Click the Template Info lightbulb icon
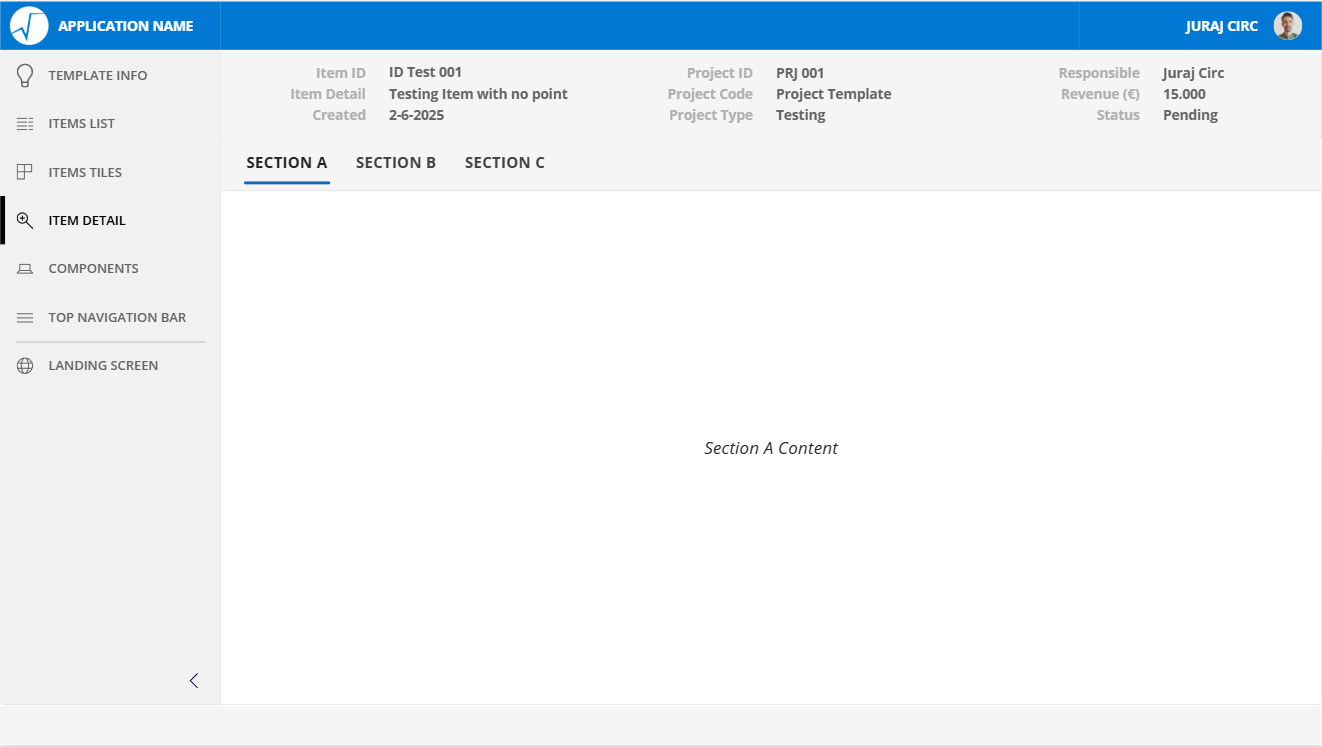 pyautogui.click(x=25, y=75)
